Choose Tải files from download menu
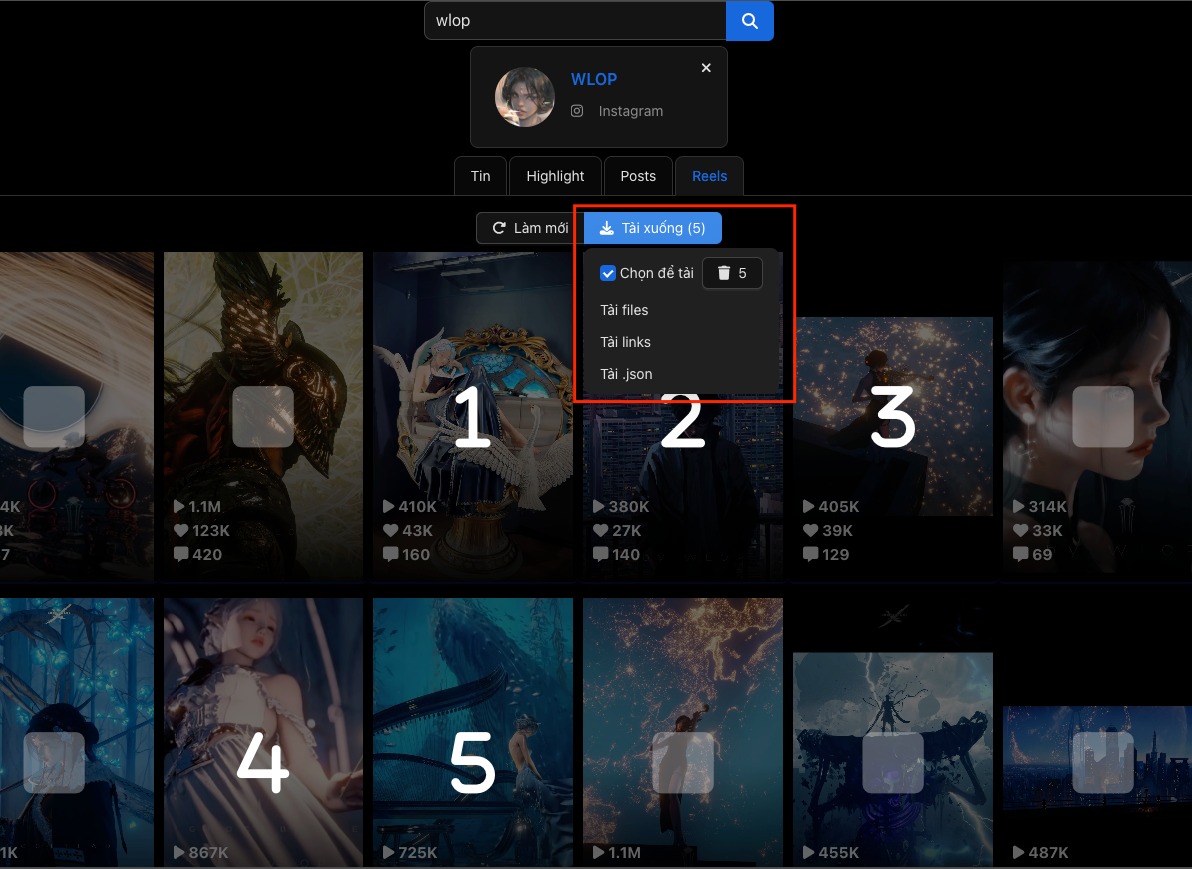1192x869 pixels. tap(624, 310)
